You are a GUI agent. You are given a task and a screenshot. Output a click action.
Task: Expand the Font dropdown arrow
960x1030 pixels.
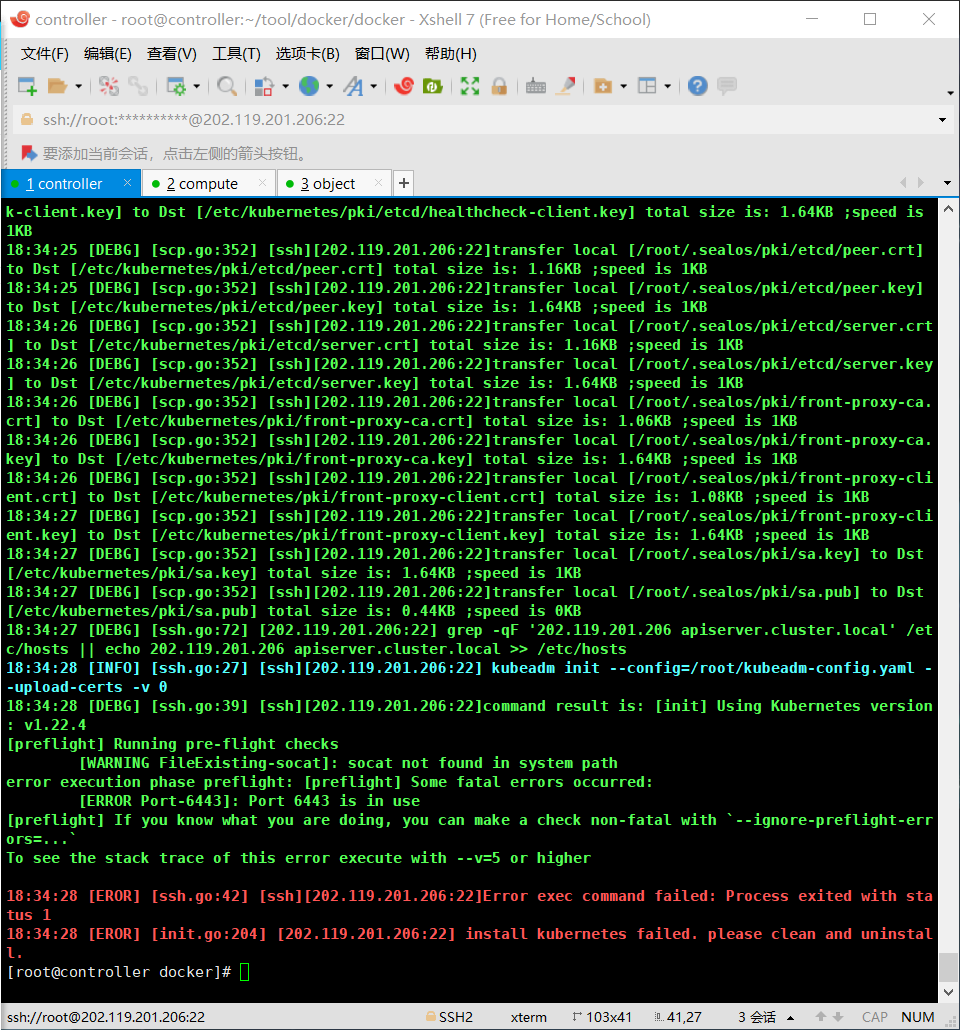click(x=373, y=86)
